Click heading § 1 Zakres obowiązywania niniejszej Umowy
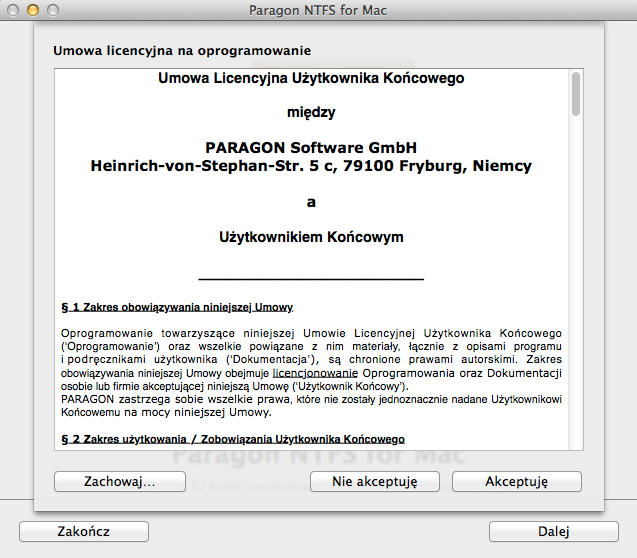 (x=177, y=307)
